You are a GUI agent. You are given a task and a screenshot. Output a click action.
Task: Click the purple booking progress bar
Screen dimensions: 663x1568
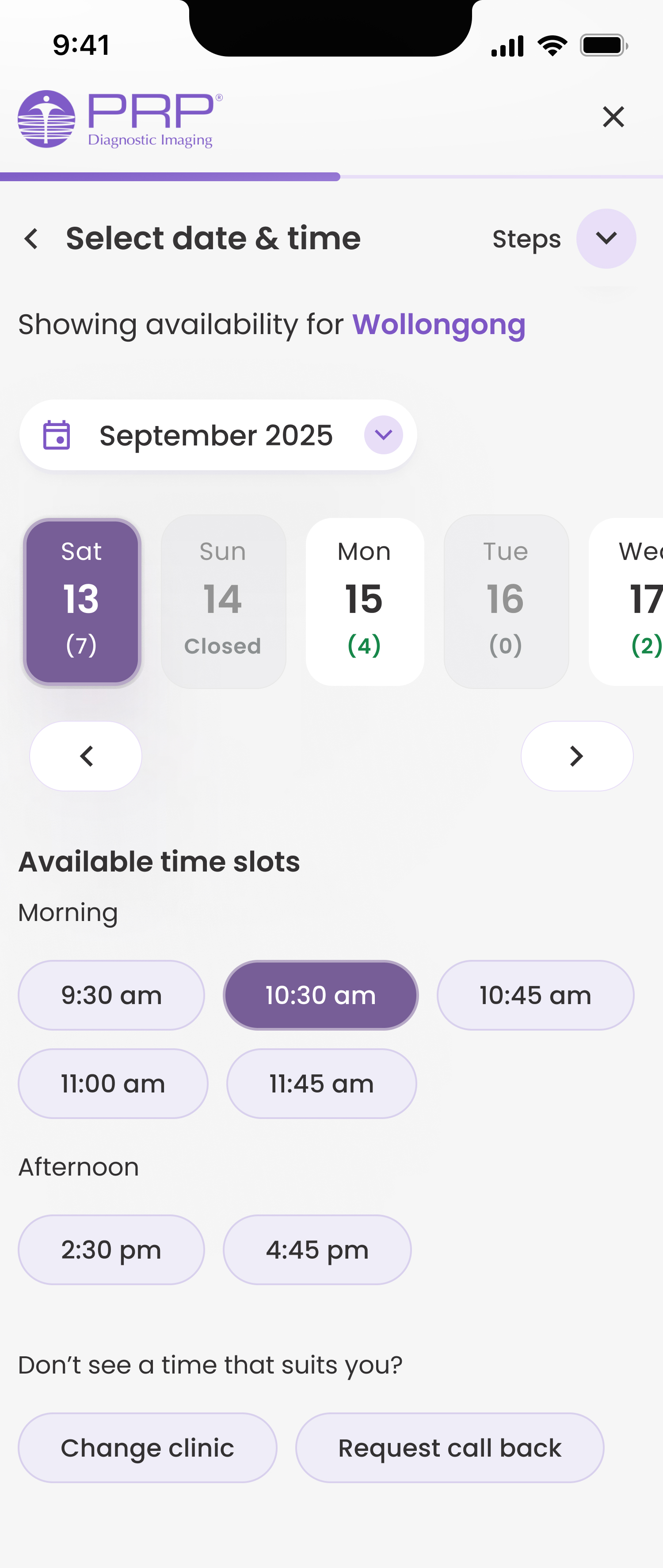[171, 177]
